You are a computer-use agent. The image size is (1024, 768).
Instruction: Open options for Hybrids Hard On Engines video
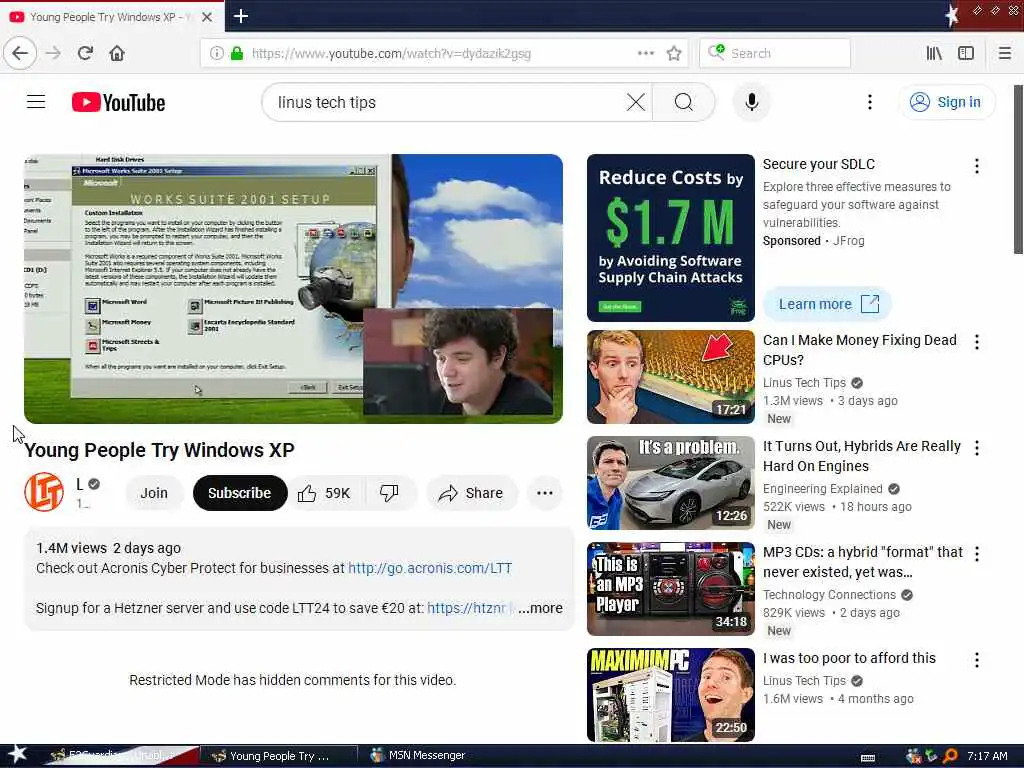click(976, 448)
